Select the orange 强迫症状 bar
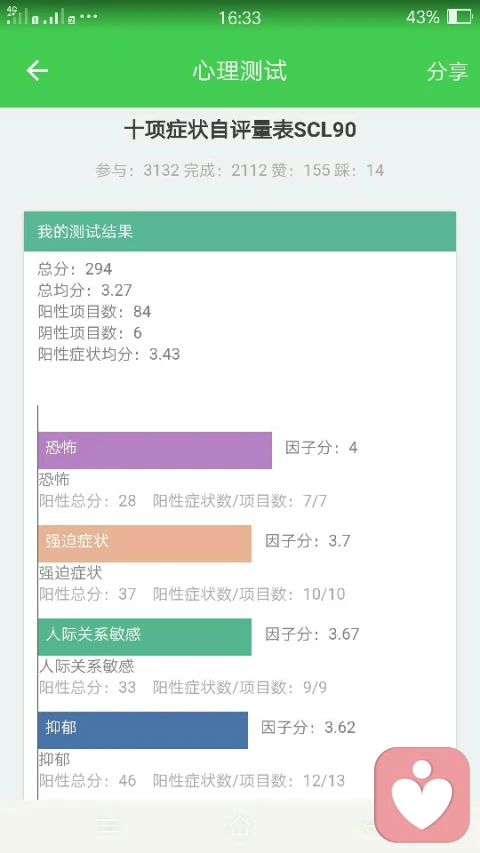This screenshot has width=480, height=853. 145,543
